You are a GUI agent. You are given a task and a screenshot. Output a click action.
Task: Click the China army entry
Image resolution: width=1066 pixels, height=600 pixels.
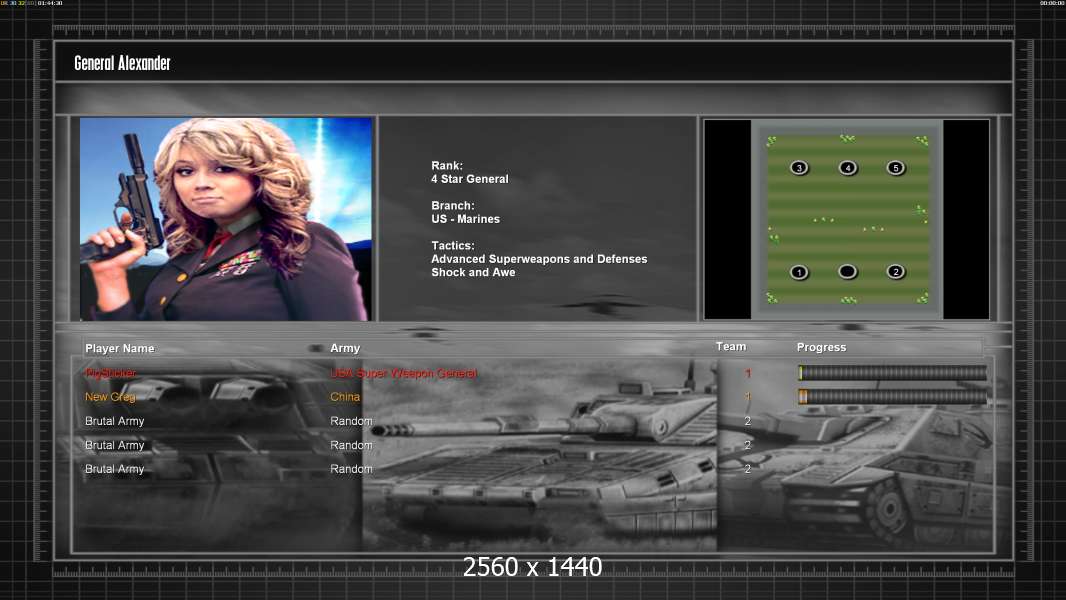coord(345,397)
